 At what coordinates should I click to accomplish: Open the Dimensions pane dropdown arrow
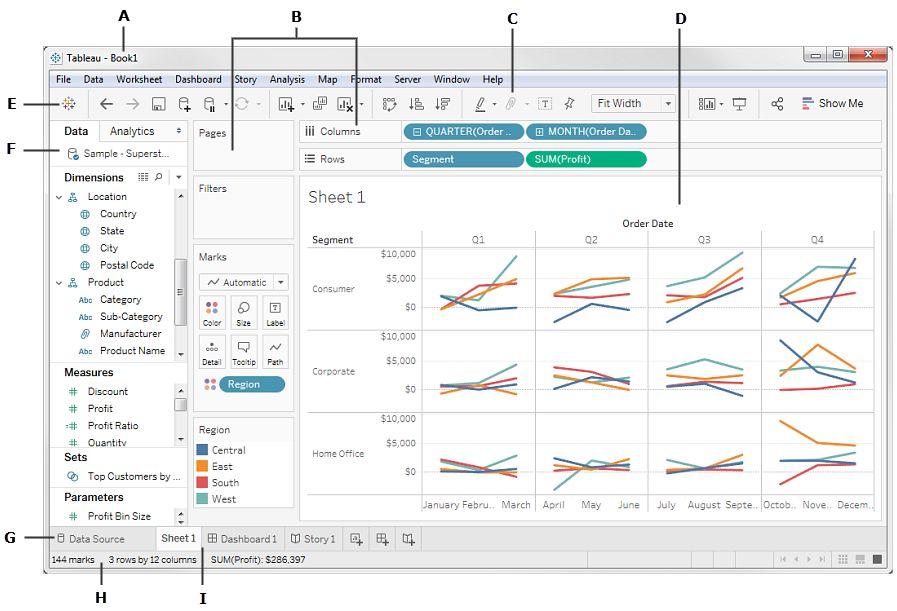click(178, 177)
